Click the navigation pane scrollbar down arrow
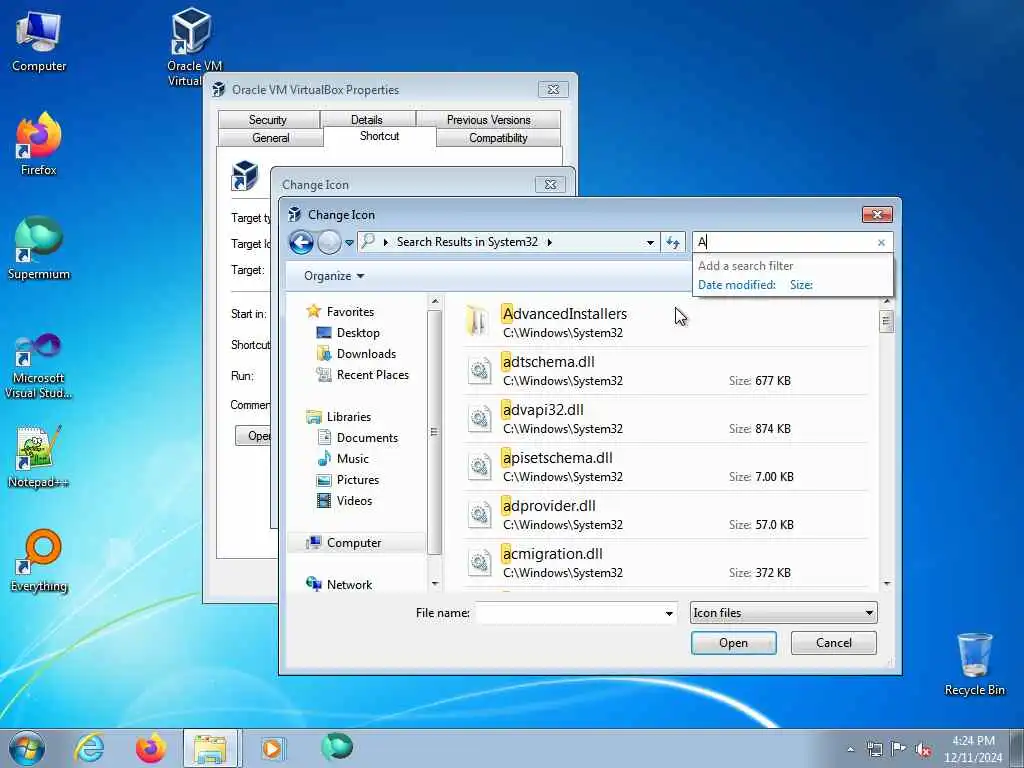Image resolution: width=1024 pixels, height=768 pixels. pyautogui.click(x=435, y=583)
